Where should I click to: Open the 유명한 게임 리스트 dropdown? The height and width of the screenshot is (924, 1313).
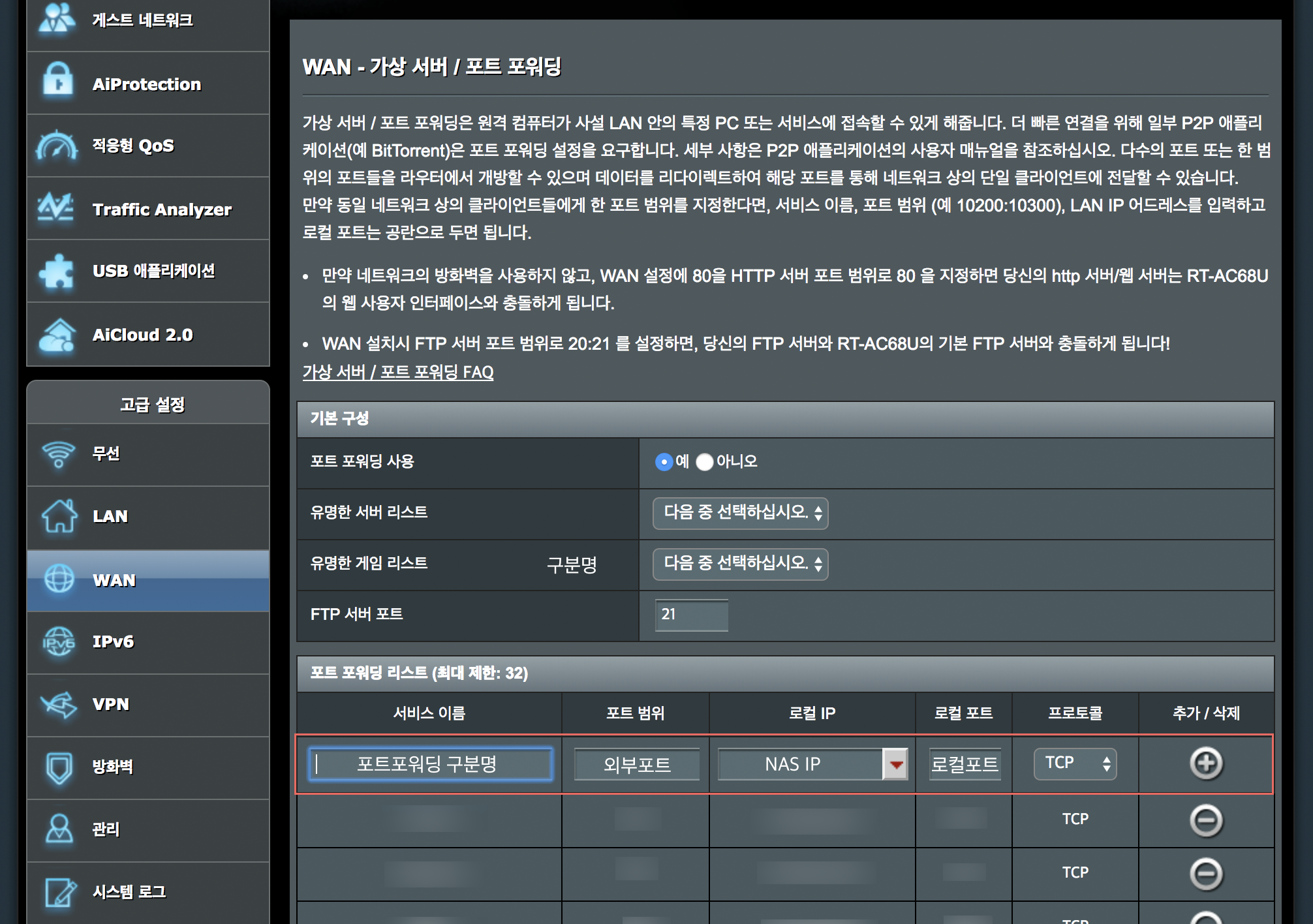point(741,564)
